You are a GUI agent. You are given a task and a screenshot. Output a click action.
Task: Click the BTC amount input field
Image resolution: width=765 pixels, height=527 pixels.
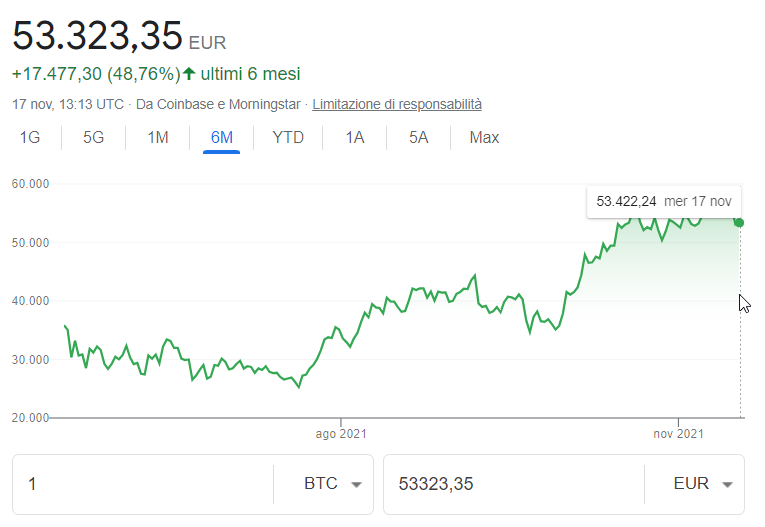pyautogui.click(x=140, y=484)
